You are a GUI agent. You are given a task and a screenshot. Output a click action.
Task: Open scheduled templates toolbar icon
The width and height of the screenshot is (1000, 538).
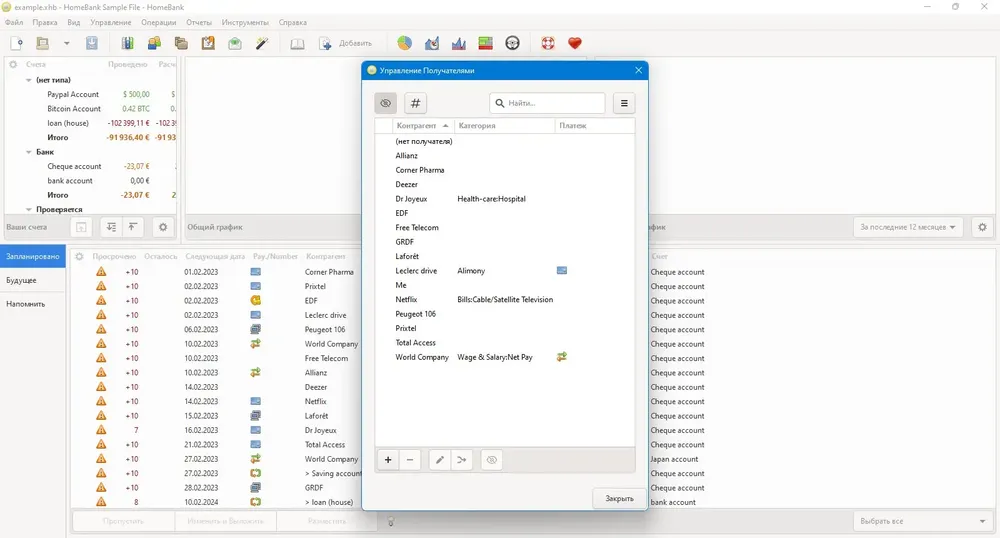[x=208, y=43]
